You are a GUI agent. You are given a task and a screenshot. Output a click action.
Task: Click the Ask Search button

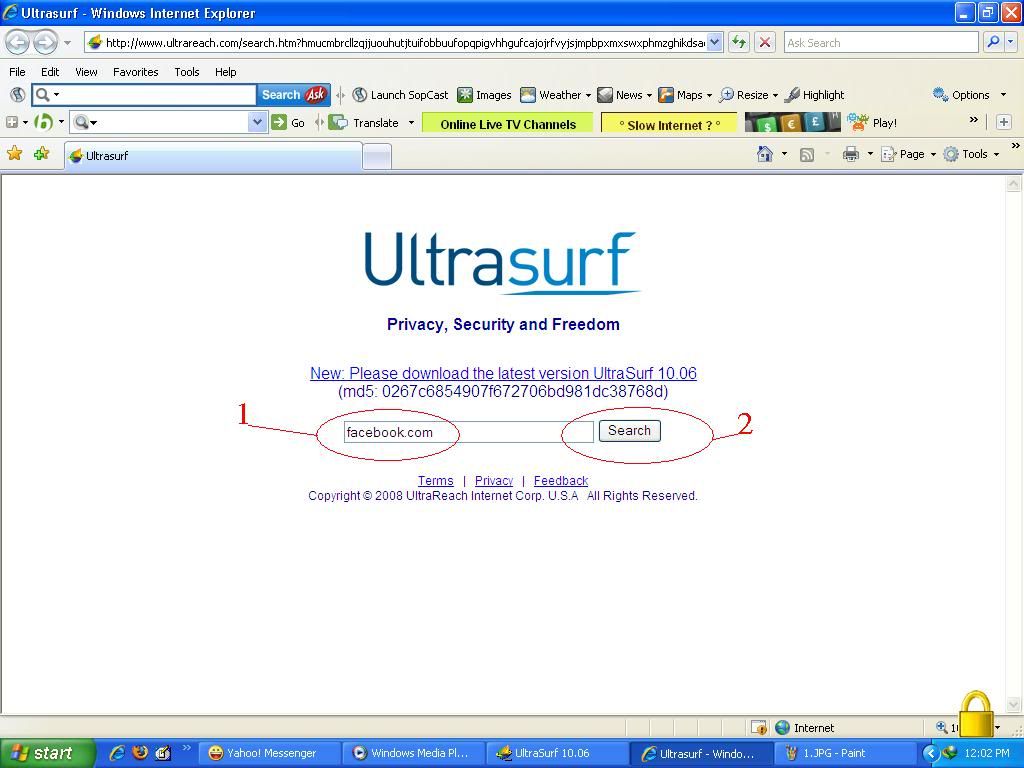293,95
